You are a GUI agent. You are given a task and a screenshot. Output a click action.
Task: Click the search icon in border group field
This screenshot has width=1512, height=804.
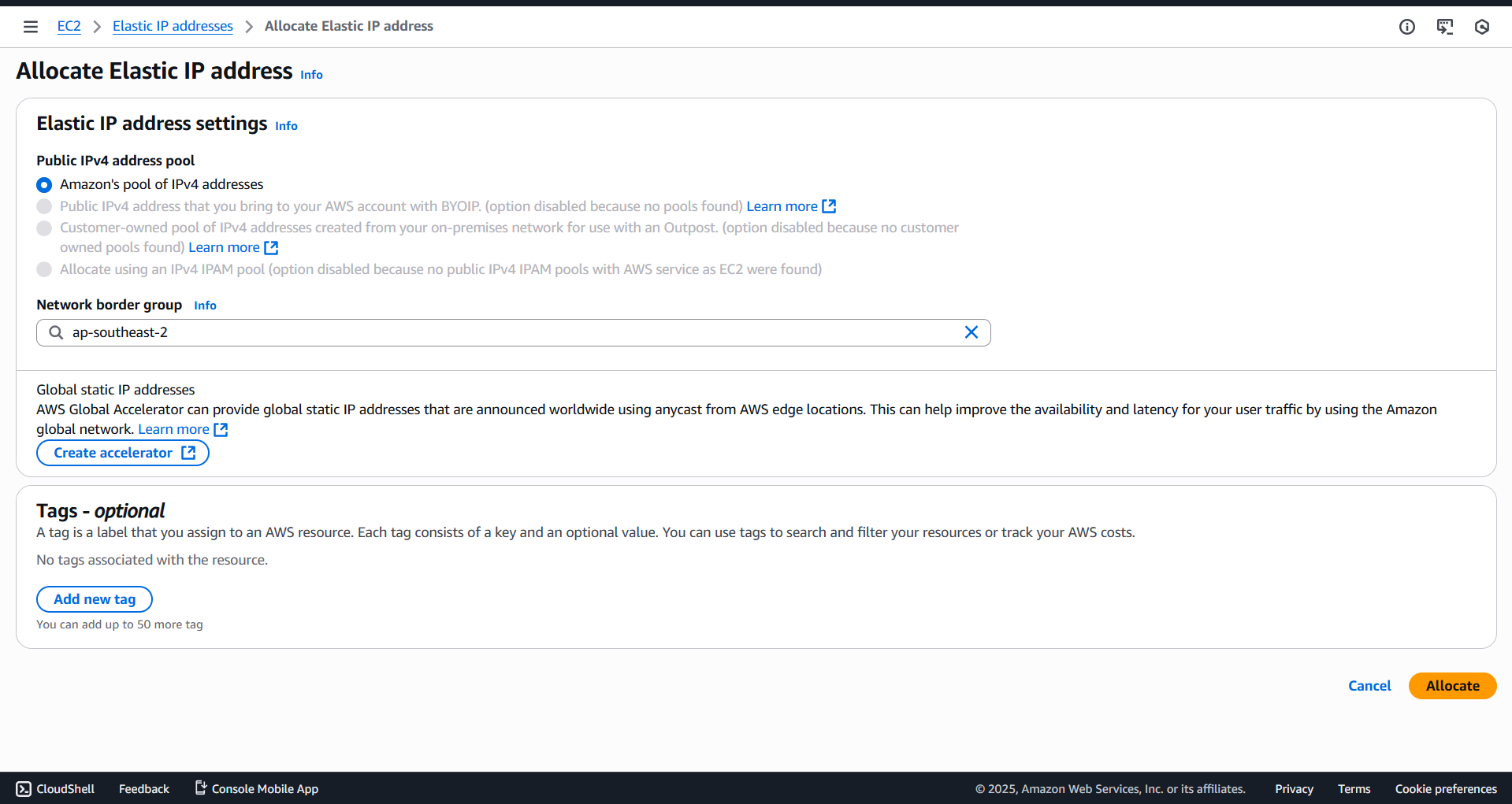click(x=55, y=332)
